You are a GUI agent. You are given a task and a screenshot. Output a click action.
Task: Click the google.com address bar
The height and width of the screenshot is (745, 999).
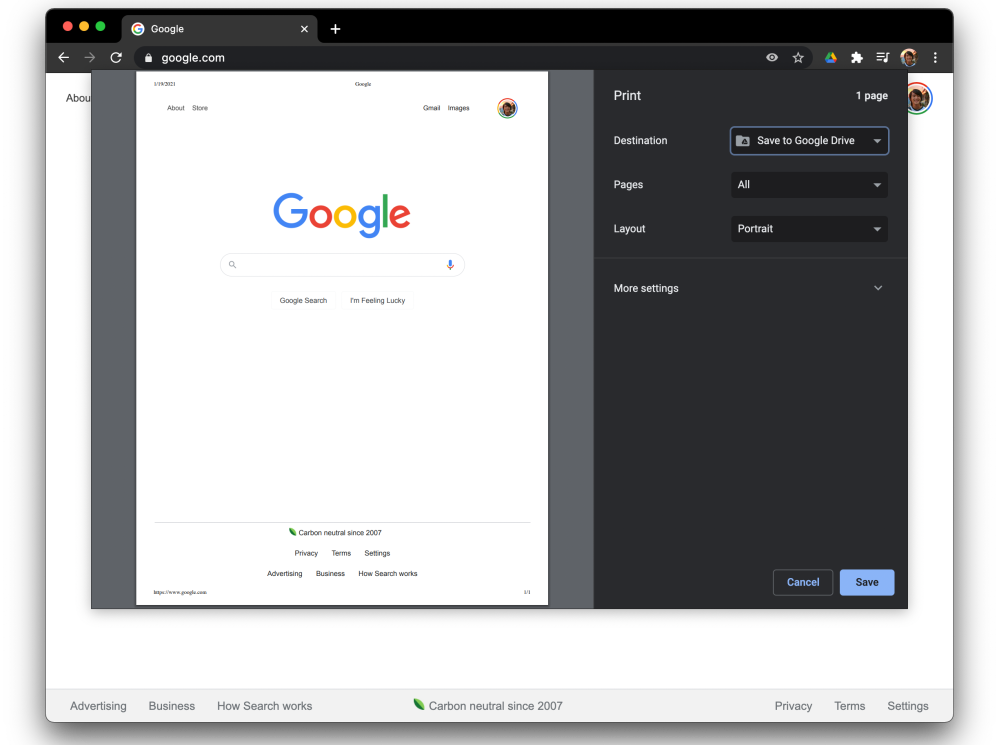point(450,58)
